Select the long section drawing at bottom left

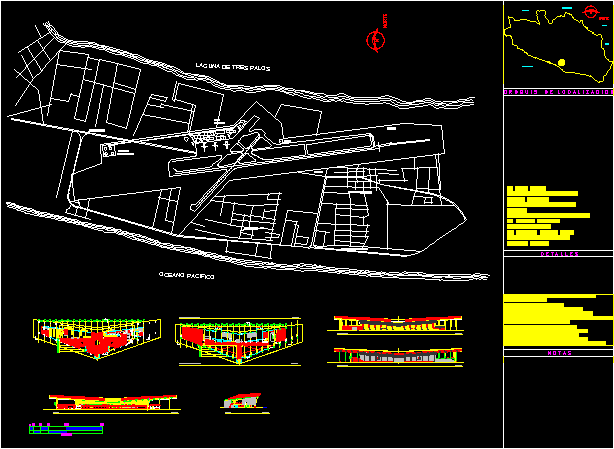tap(112, 402)
